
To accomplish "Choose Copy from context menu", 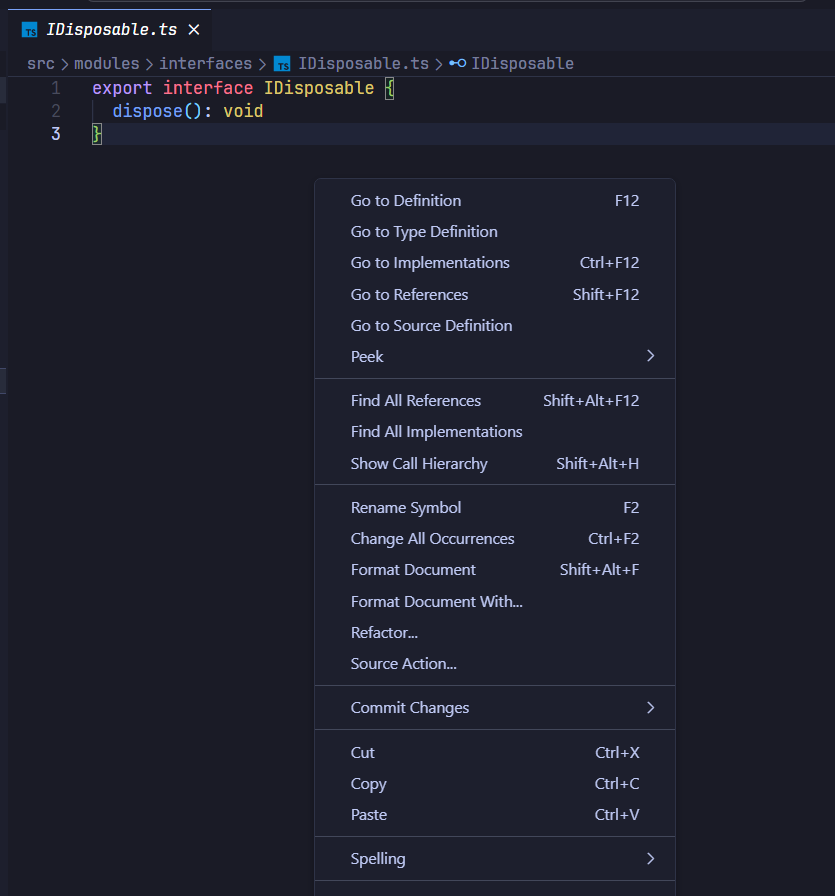I will [x=495, y=783].
